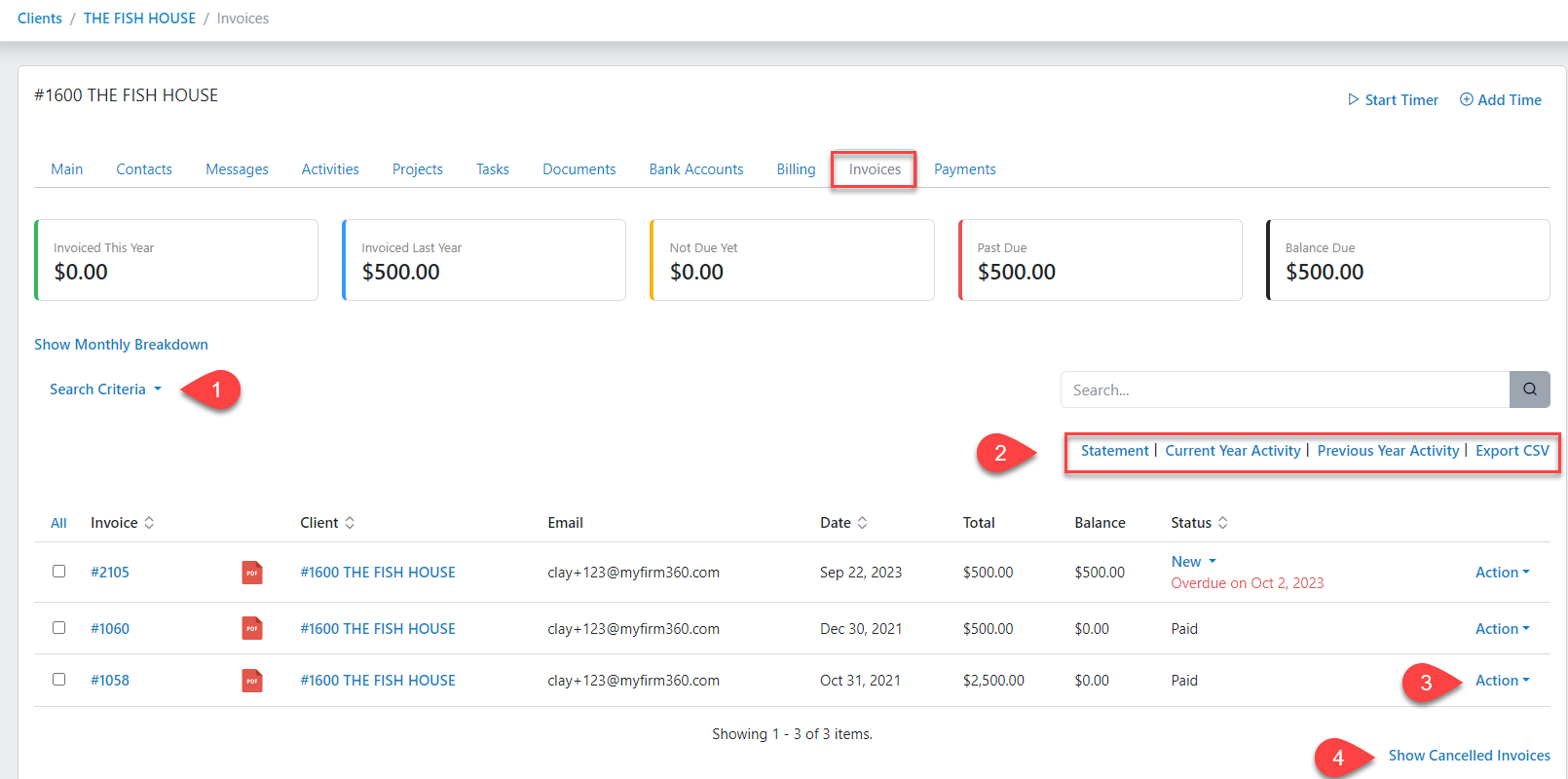Tick the checkbox for invoice #1060

click(59, 628)
